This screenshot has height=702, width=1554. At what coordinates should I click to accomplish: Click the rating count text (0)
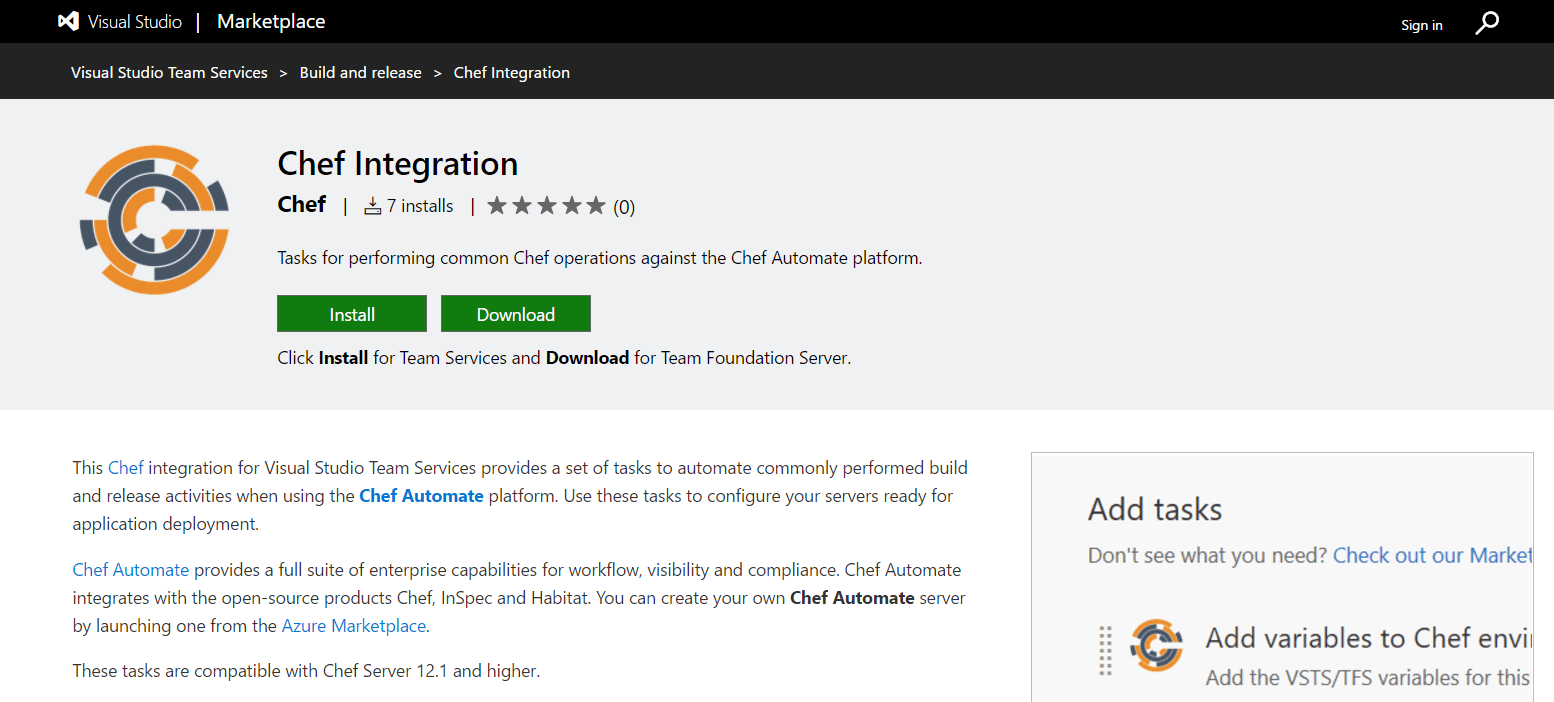624,206
